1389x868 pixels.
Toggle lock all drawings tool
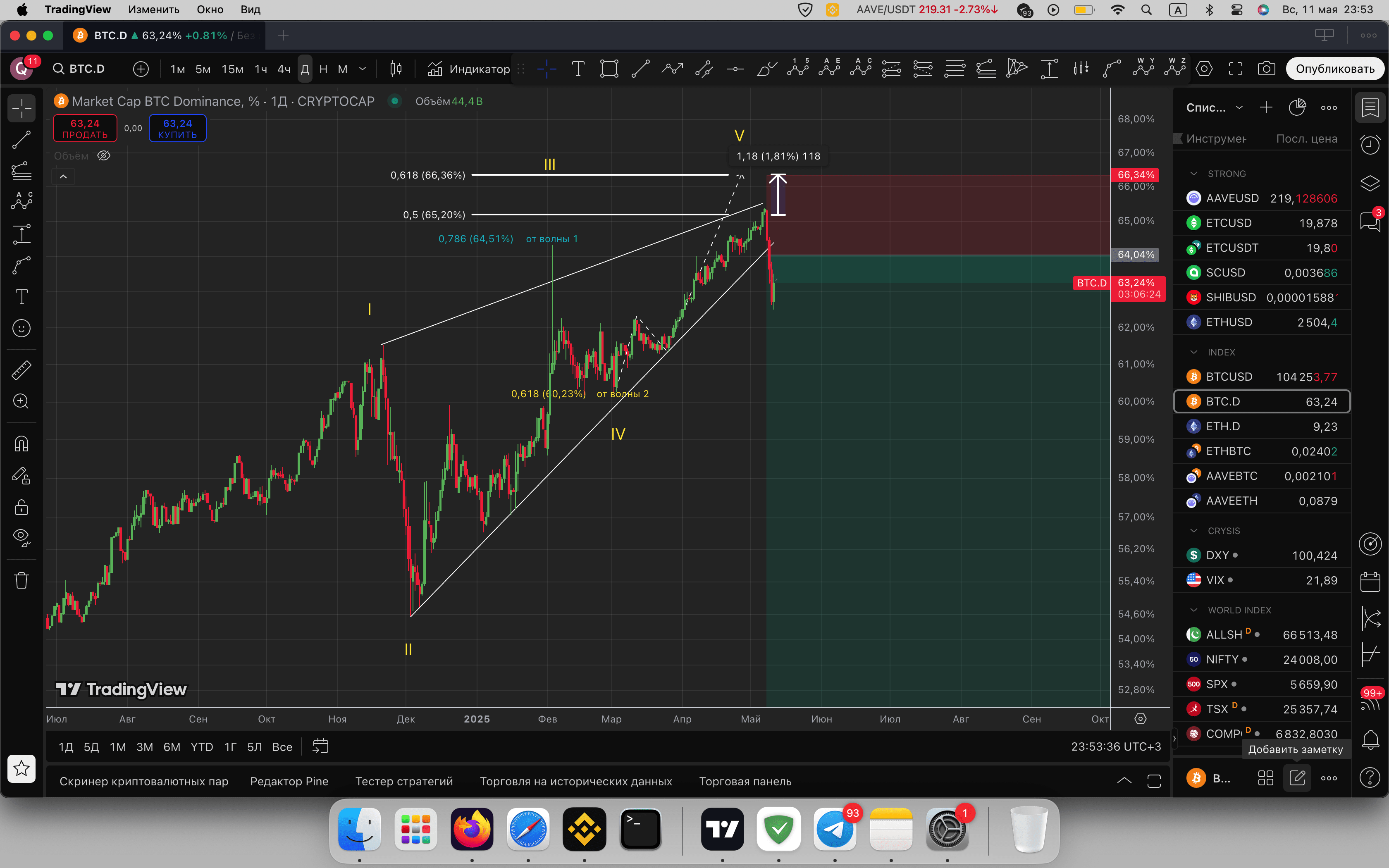point(21,508)
